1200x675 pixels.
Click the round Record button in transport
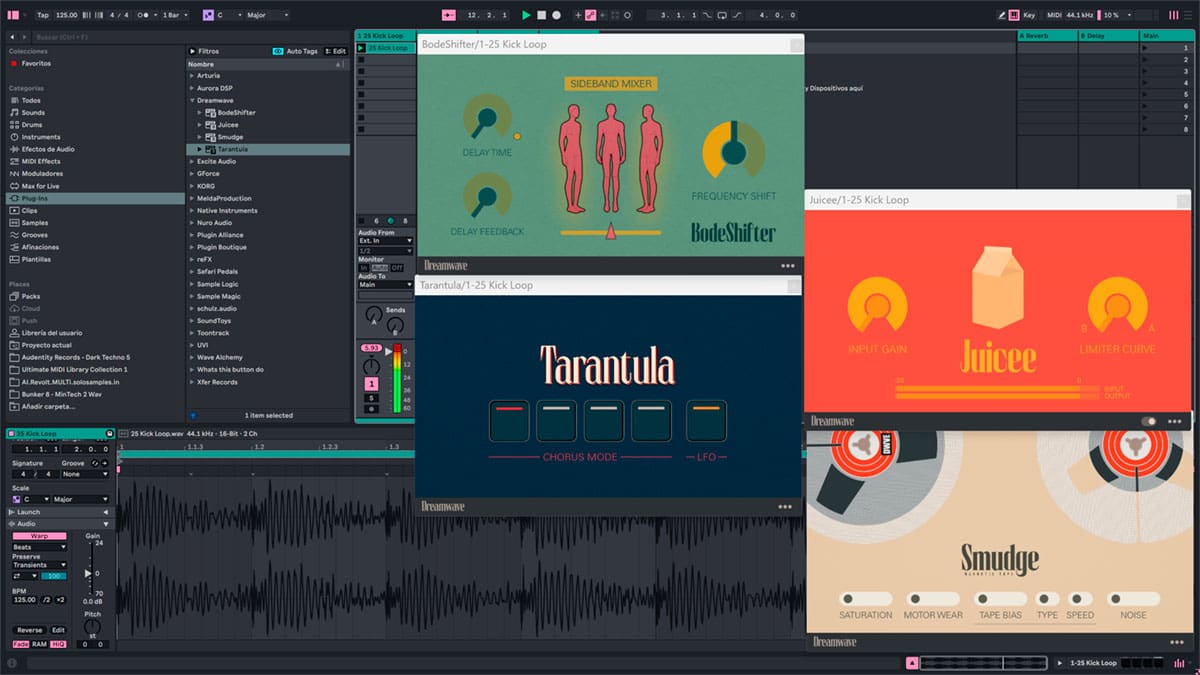click(x=556, y=15)
